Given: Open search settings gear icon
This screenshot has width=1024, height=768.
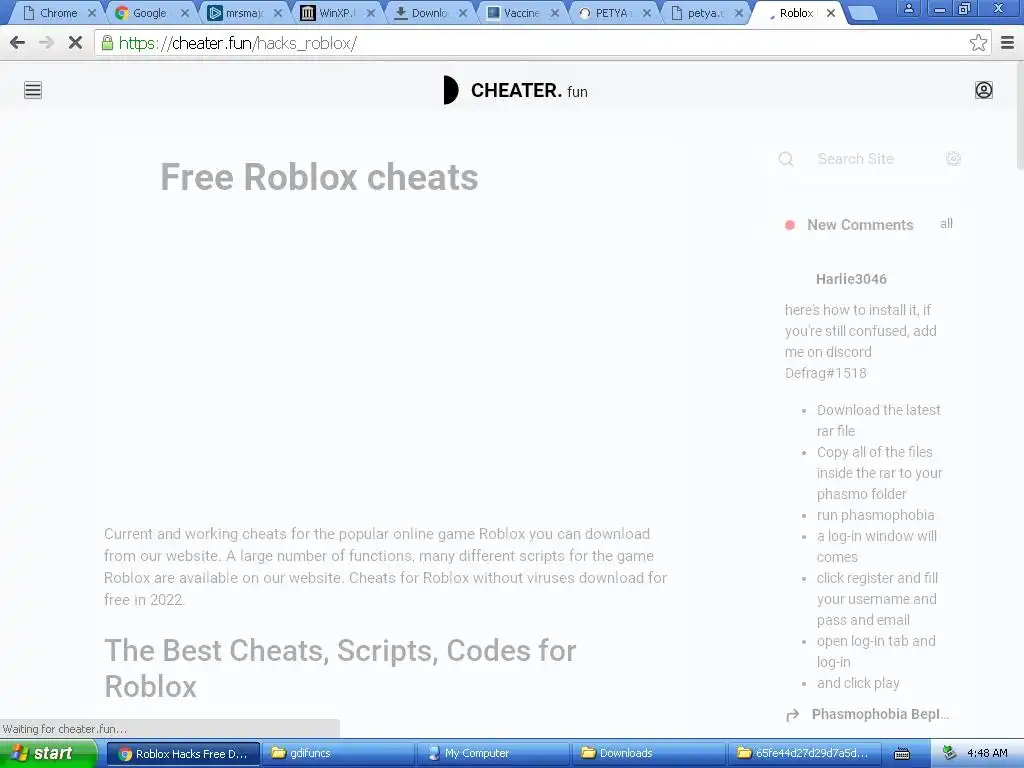Looking at the screenshot, I should coord(953,159).
